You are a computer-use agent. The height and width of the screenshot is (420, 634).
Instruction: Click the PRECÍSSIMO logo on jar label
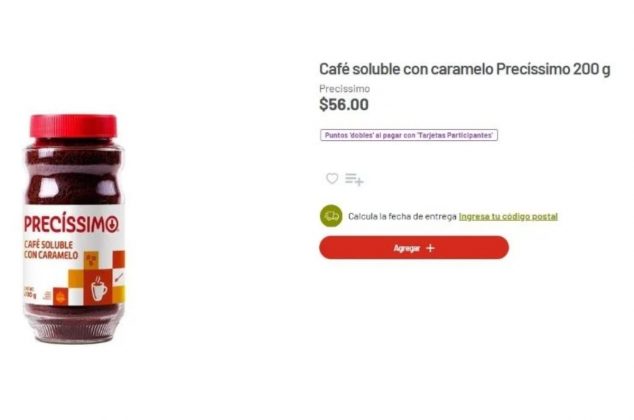(71, 224)
